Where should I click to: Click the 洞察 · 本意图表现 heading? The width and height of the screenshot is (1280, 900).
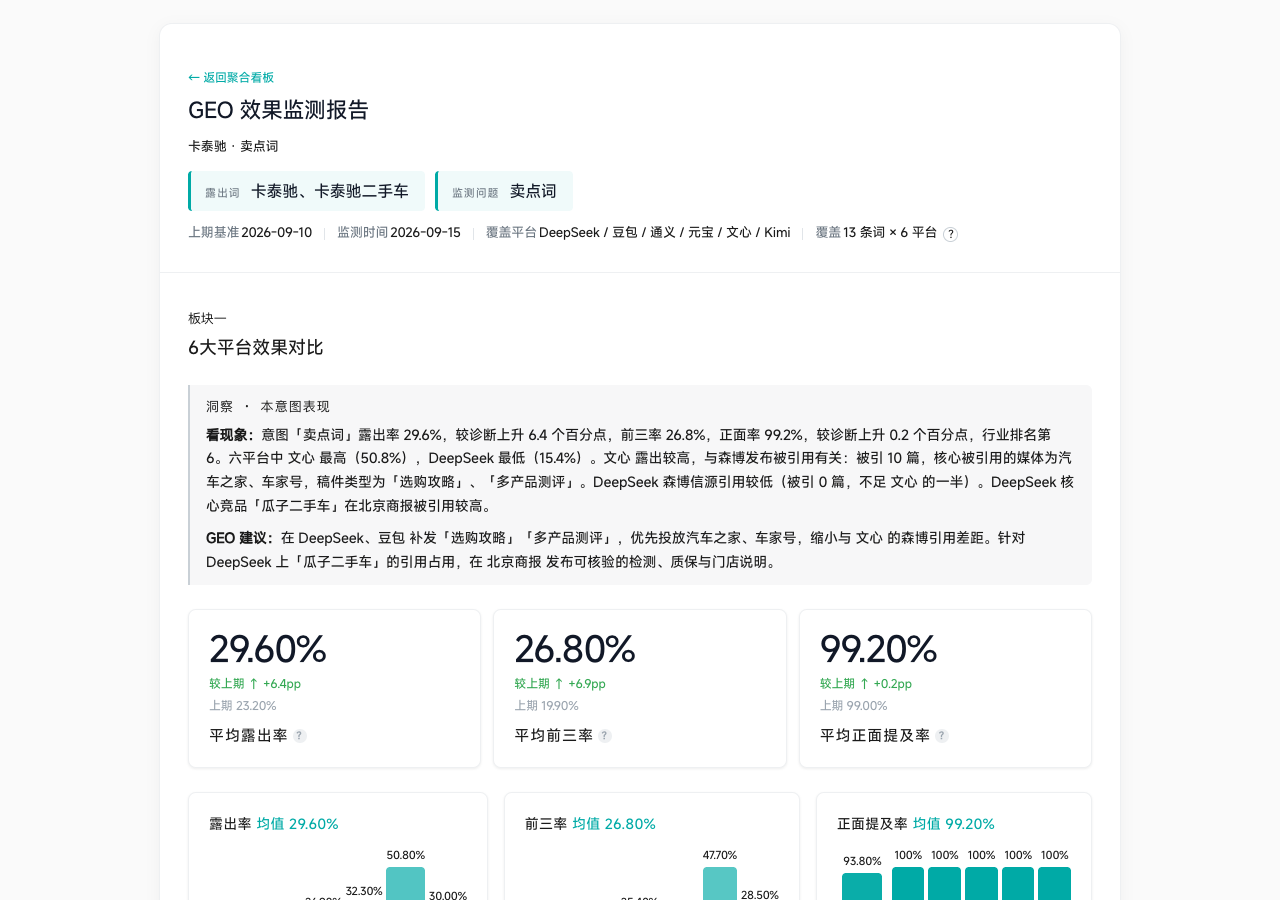pyautogui.click(x=268, y=407)
